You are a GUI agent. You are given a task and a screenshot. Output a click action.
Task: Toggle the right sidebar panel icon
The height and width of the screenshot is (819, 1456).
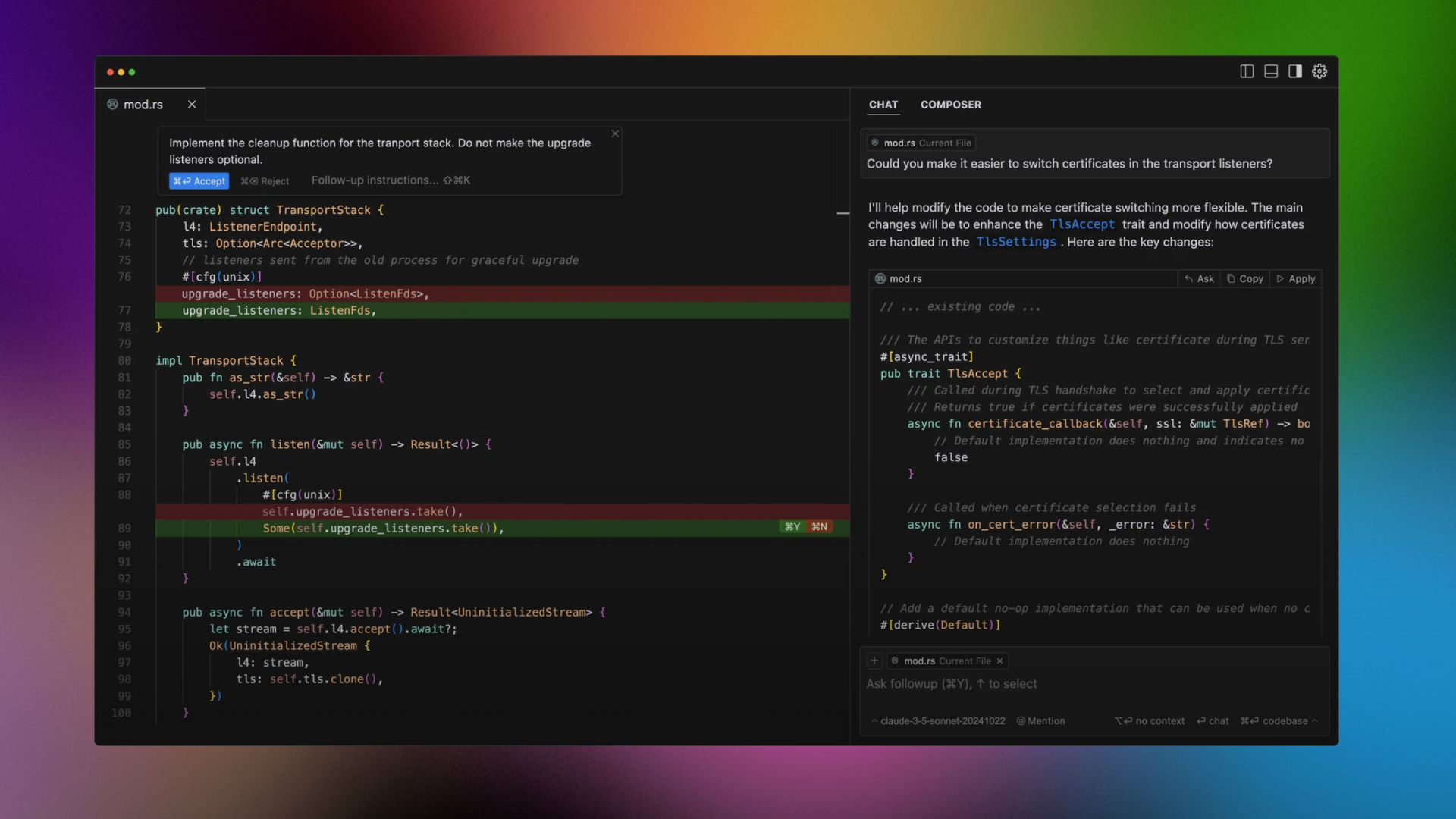coord(1295,71)
